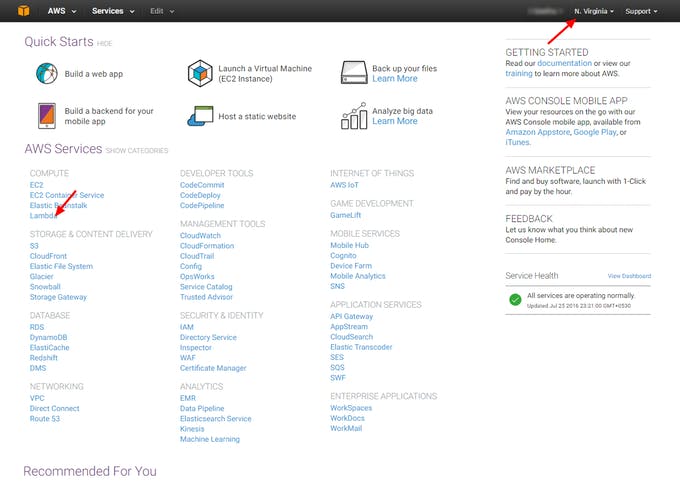Open the SNS service
Viewport: 680px width, 488px height.
(x=337, y=286)
